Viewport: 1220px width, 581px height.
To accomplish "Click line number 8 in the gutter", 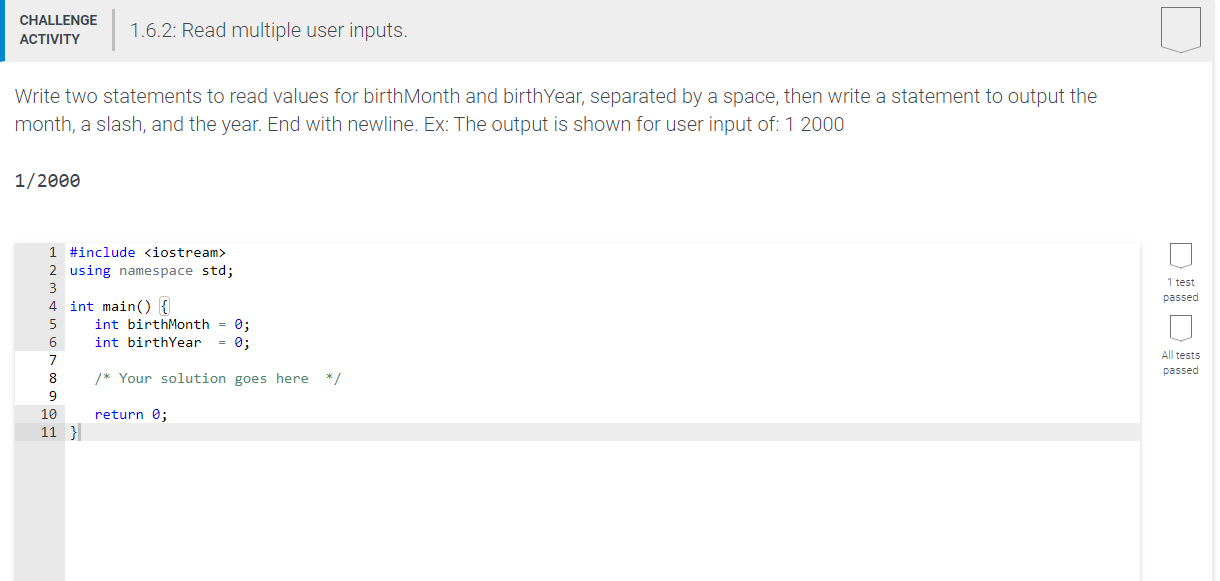I will click(51, 378).
